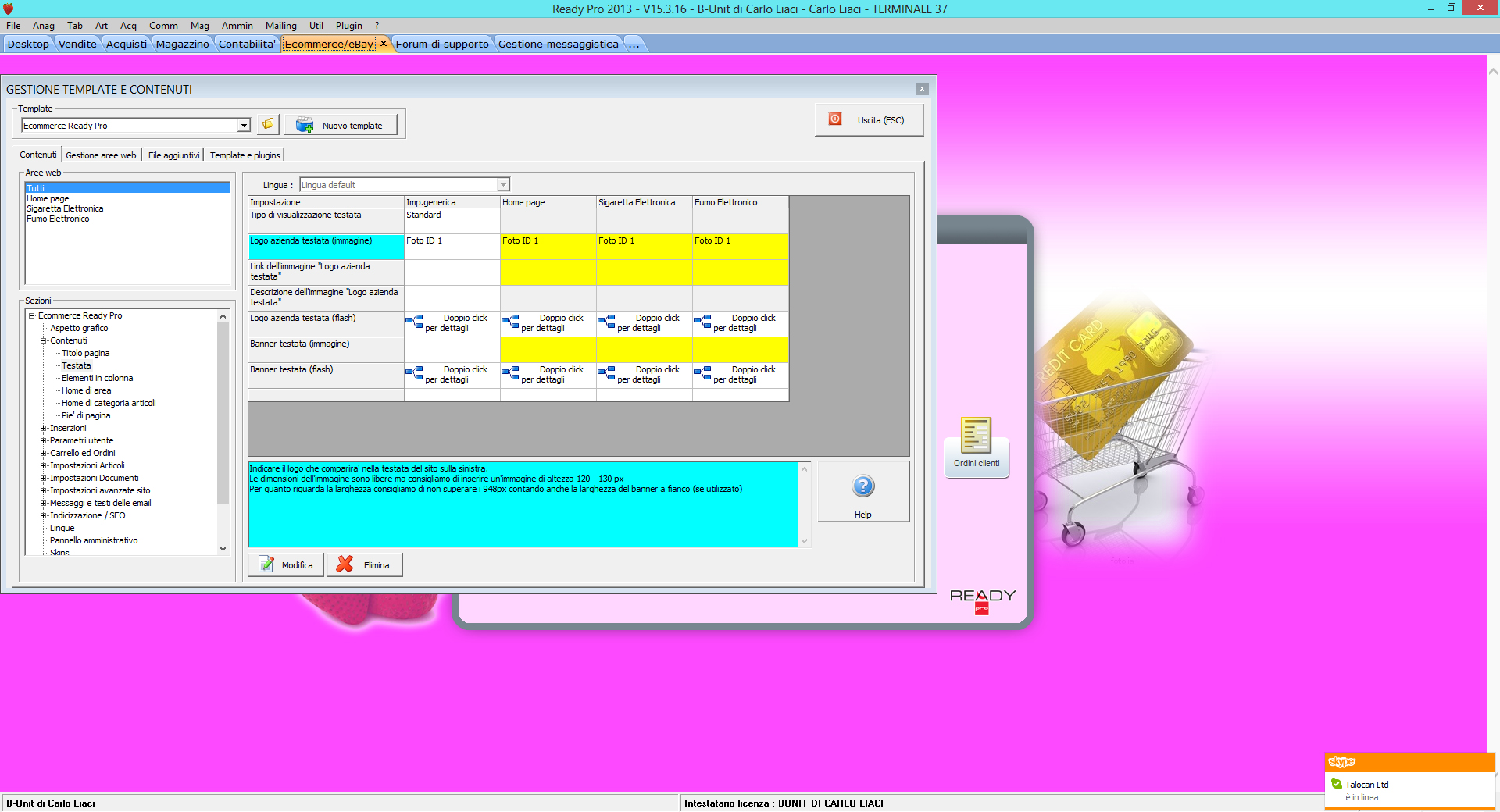
Task: Expand the Indicizzazione / SEO tree node
Action: click(x=44, y=515)
